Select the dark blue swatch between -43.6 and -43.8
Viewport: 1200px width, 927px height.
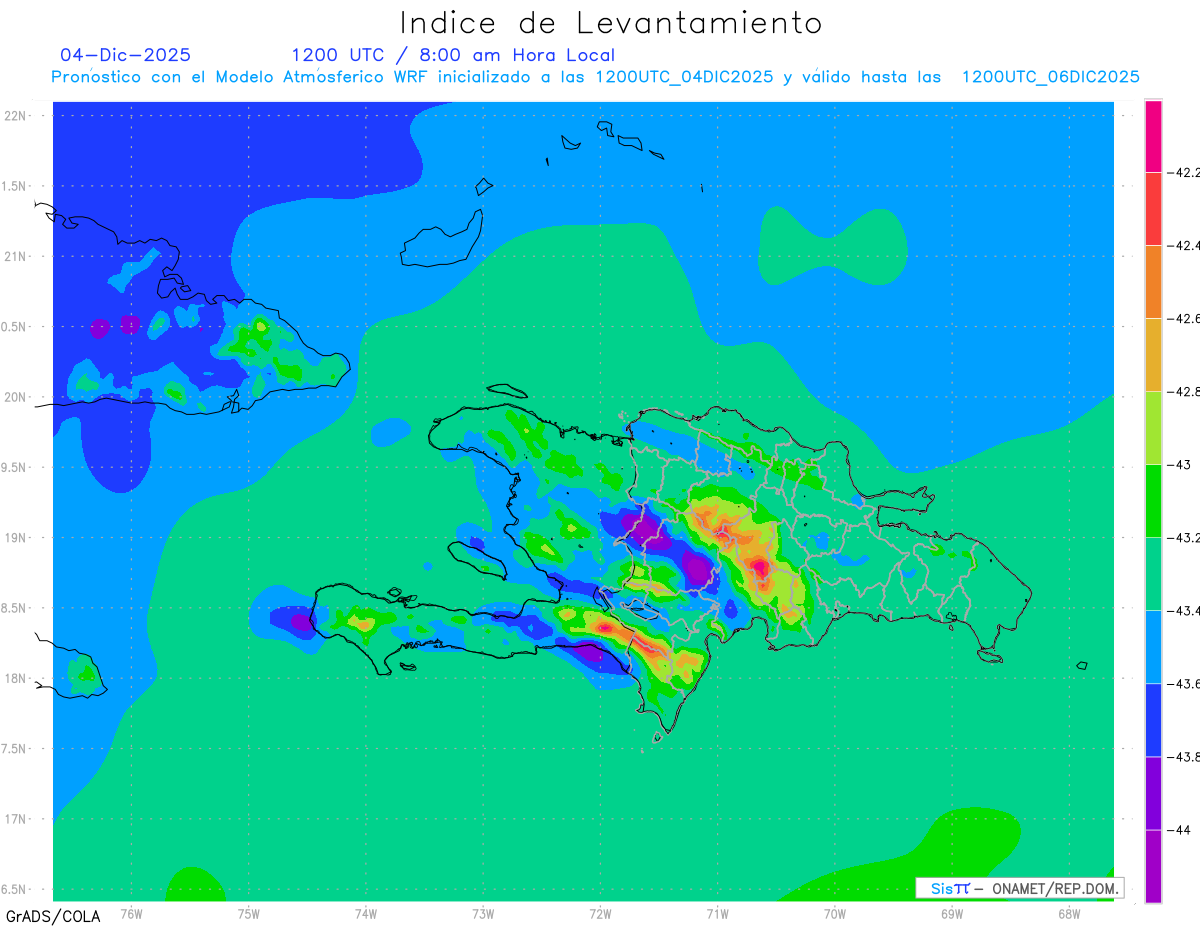(x=1153, y=719)
